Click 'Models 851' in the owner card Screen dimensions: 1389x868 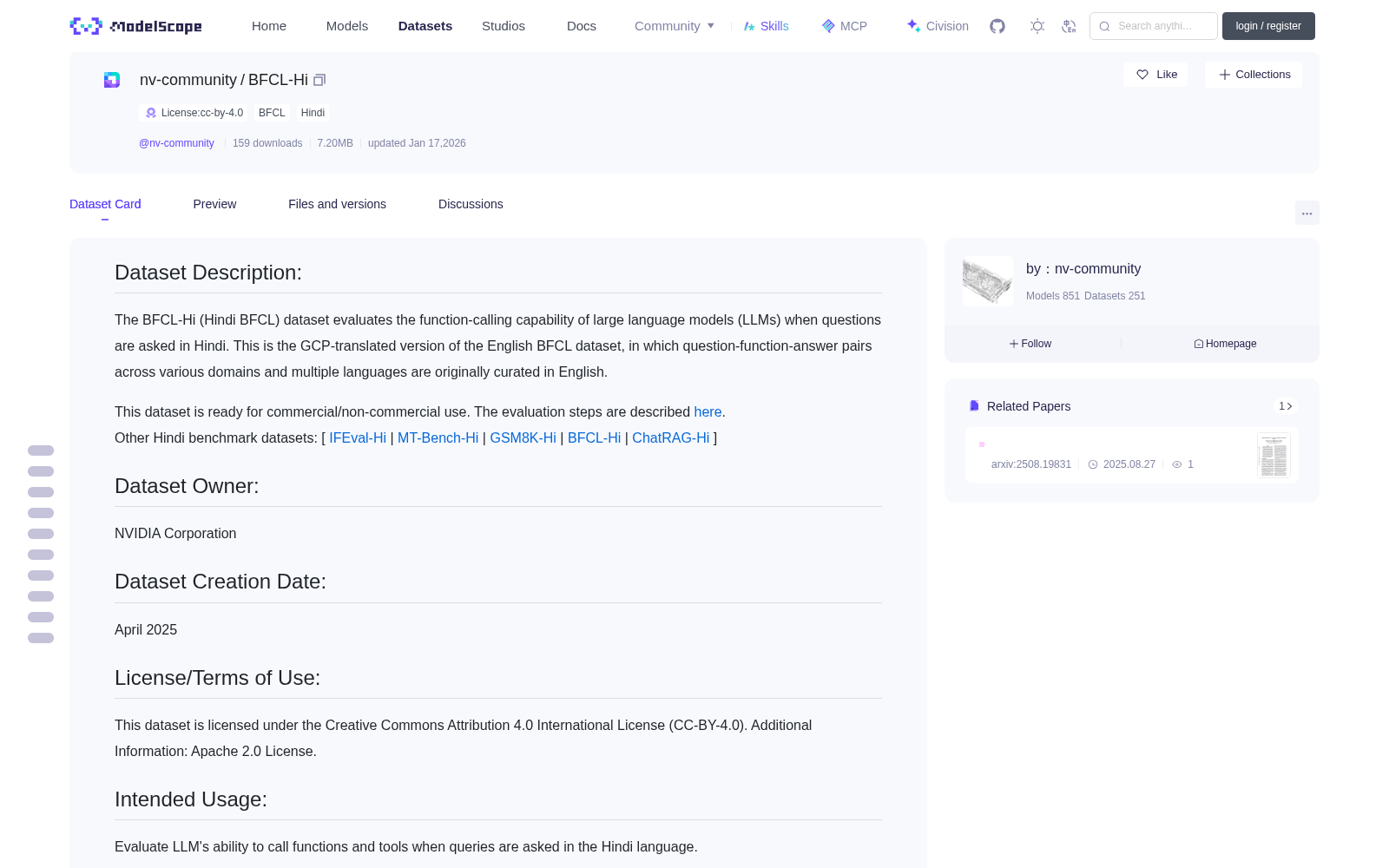tap(1053, 296)
